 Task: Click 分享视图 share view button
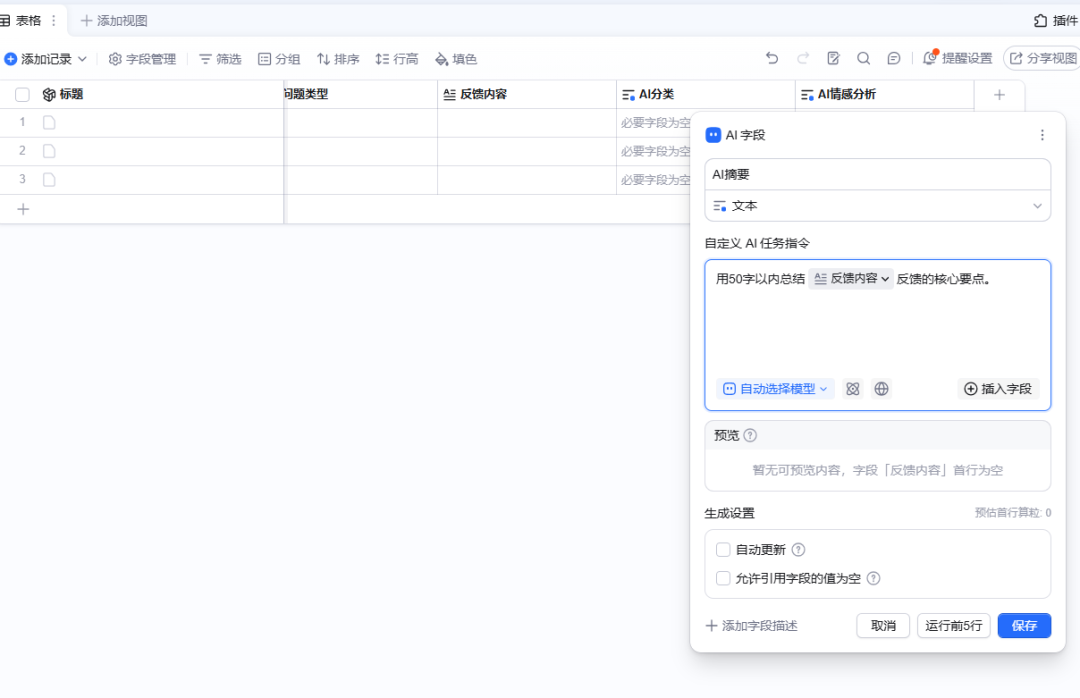coord(1042,59)
